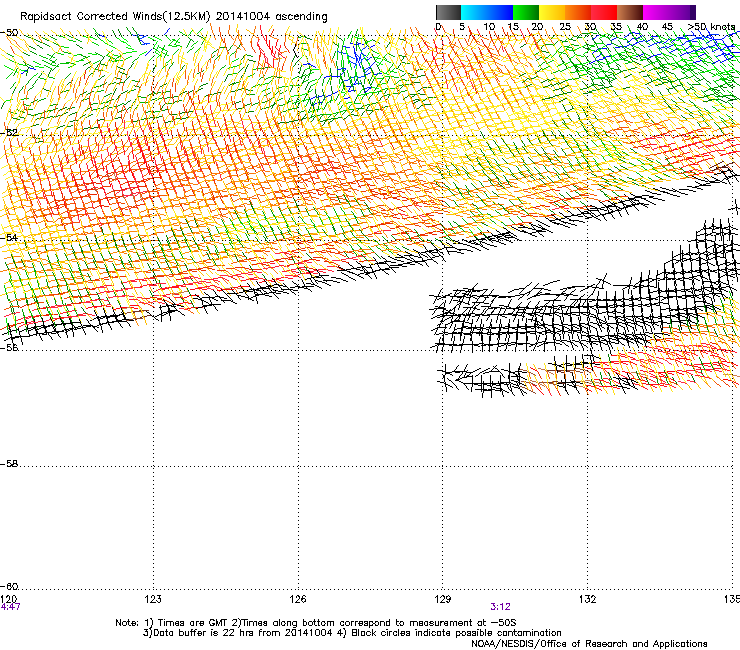Click the purple 3:12 pass time

coord(500,607)
